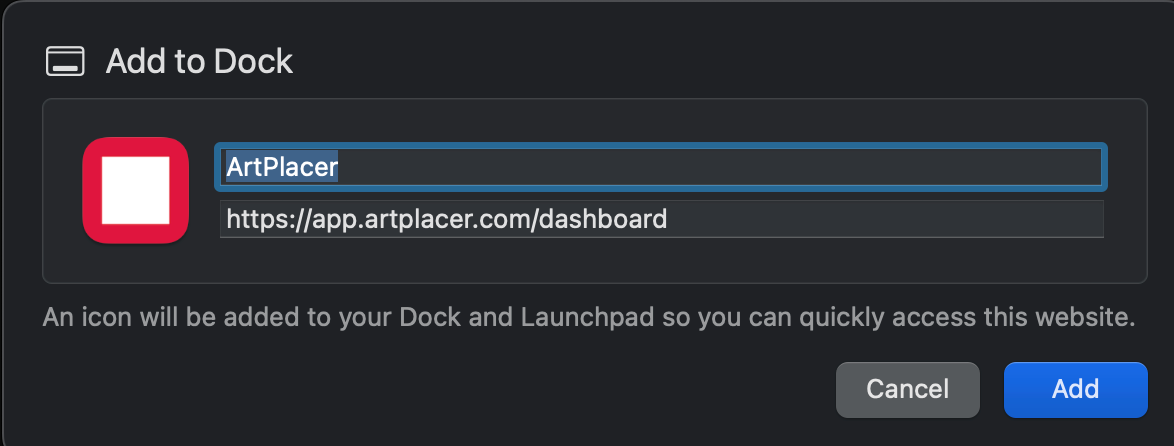Click the Dock and Launchpad description text
1174x446 pixels.
point(589,317)
